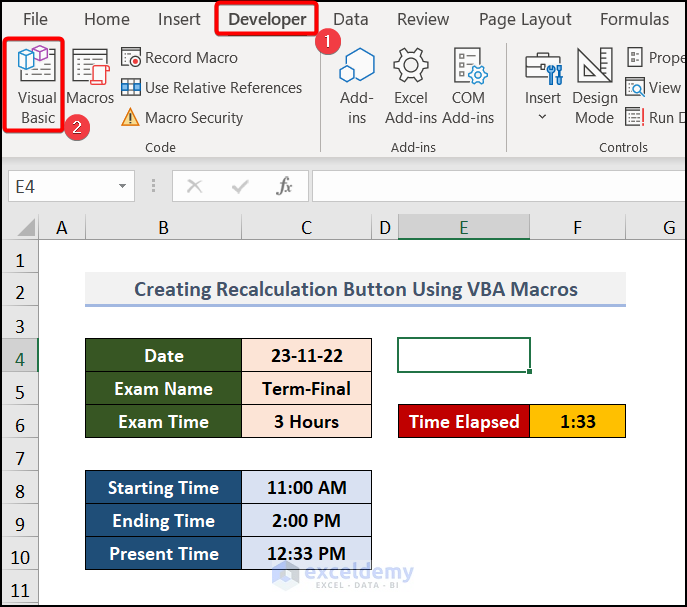The width and height of the screenshot is (687, 607).
Task: Select column F header
Action: (577, 227)
